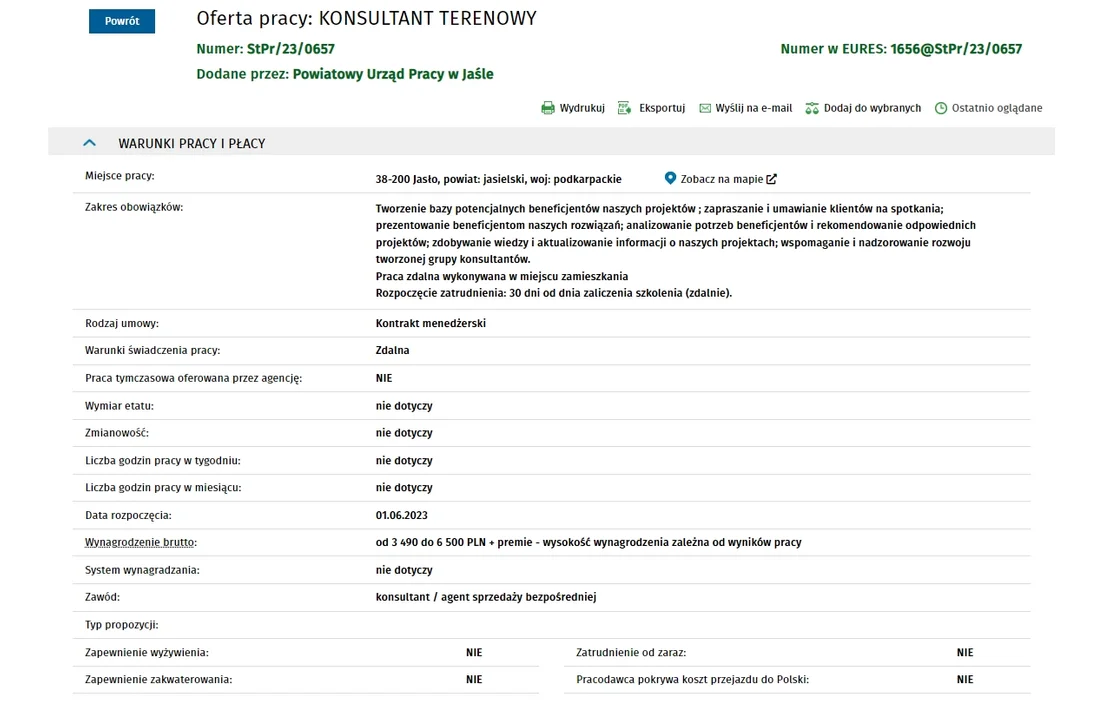
Task: Click the salary range od 3 490 do 6 500 PLN
Action: [x=430, y=542]
